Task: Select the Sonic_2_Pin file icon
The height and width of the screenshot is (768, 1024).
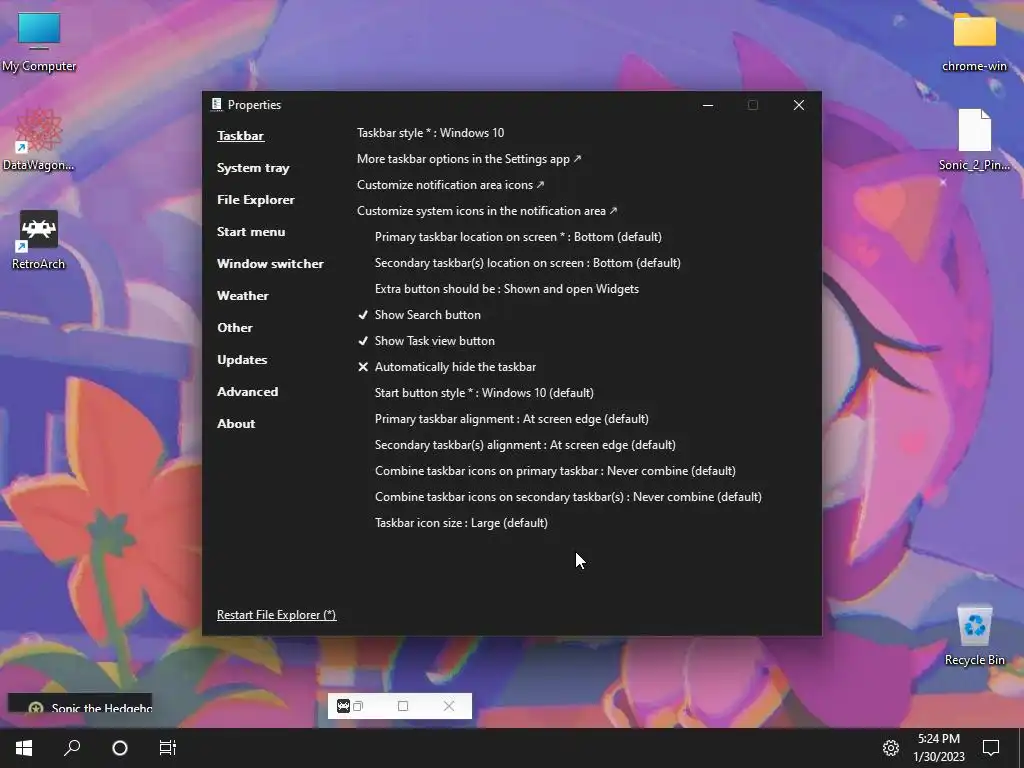Action: 974,140
